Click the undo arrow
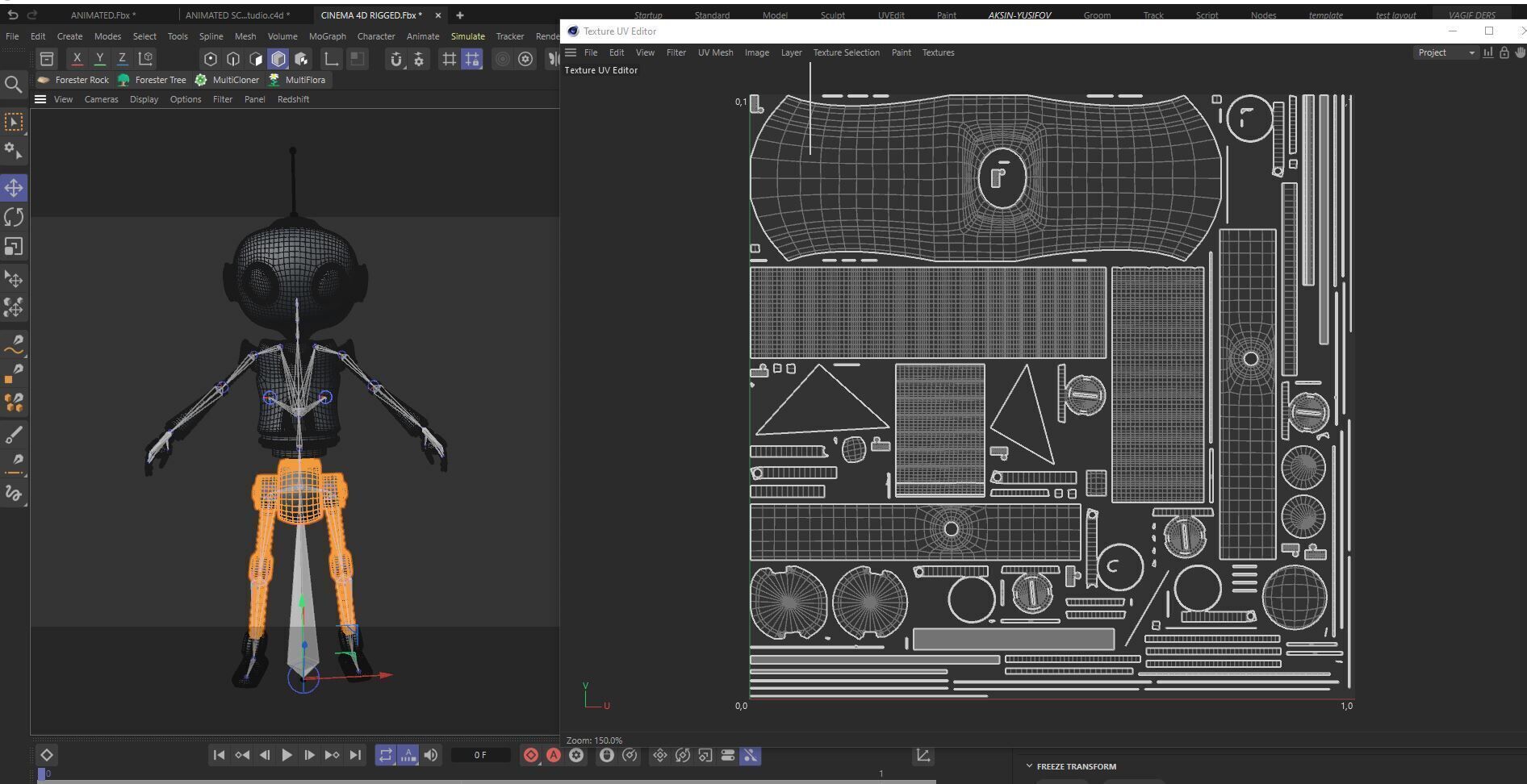The width and height of the screenshot is (1527, 784). coord(12,15)
